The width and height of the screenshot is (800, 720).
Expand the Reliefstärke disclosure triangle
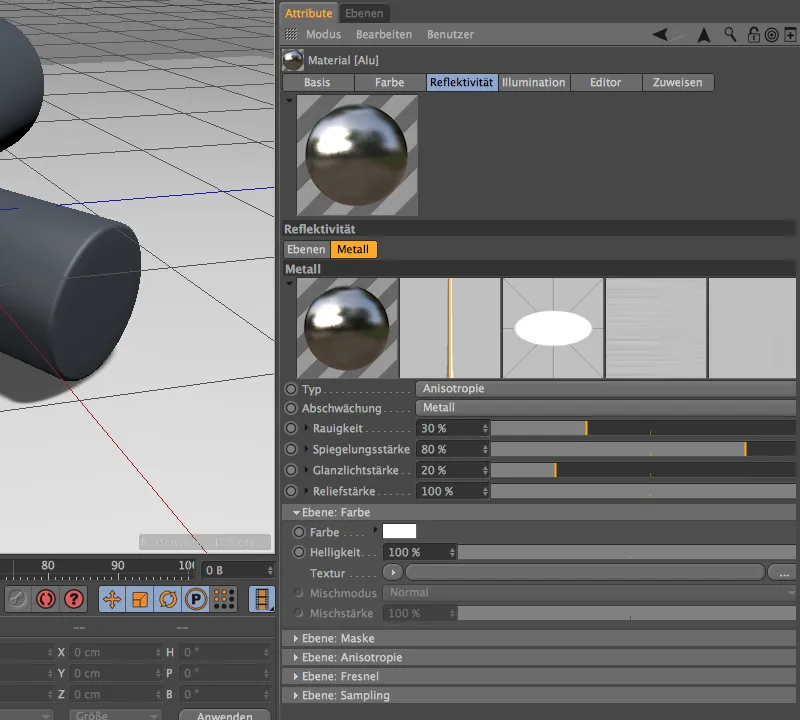[x=306, y=490]
